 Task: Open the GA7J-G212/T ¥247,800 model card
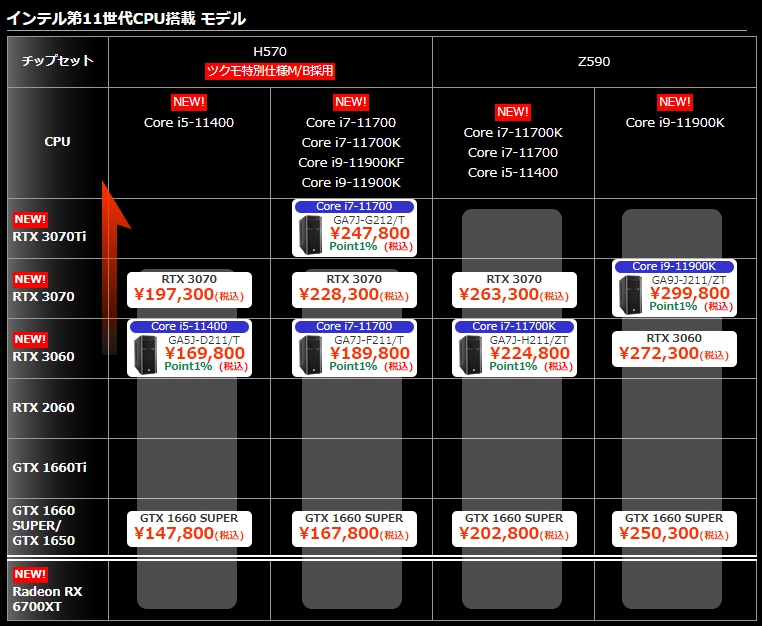pyautogui.click(x=354, y=228)
